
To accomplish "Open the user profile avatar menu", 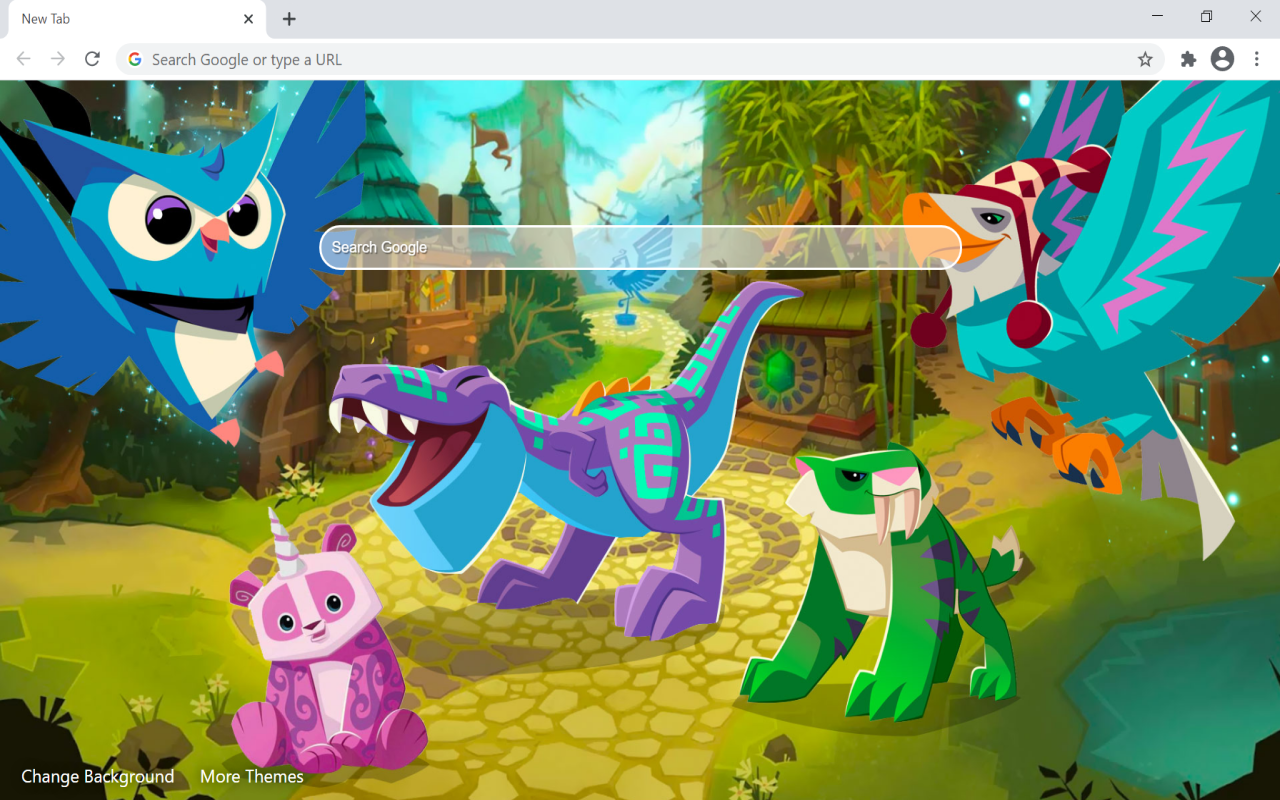I will [x=1222, y=59].
